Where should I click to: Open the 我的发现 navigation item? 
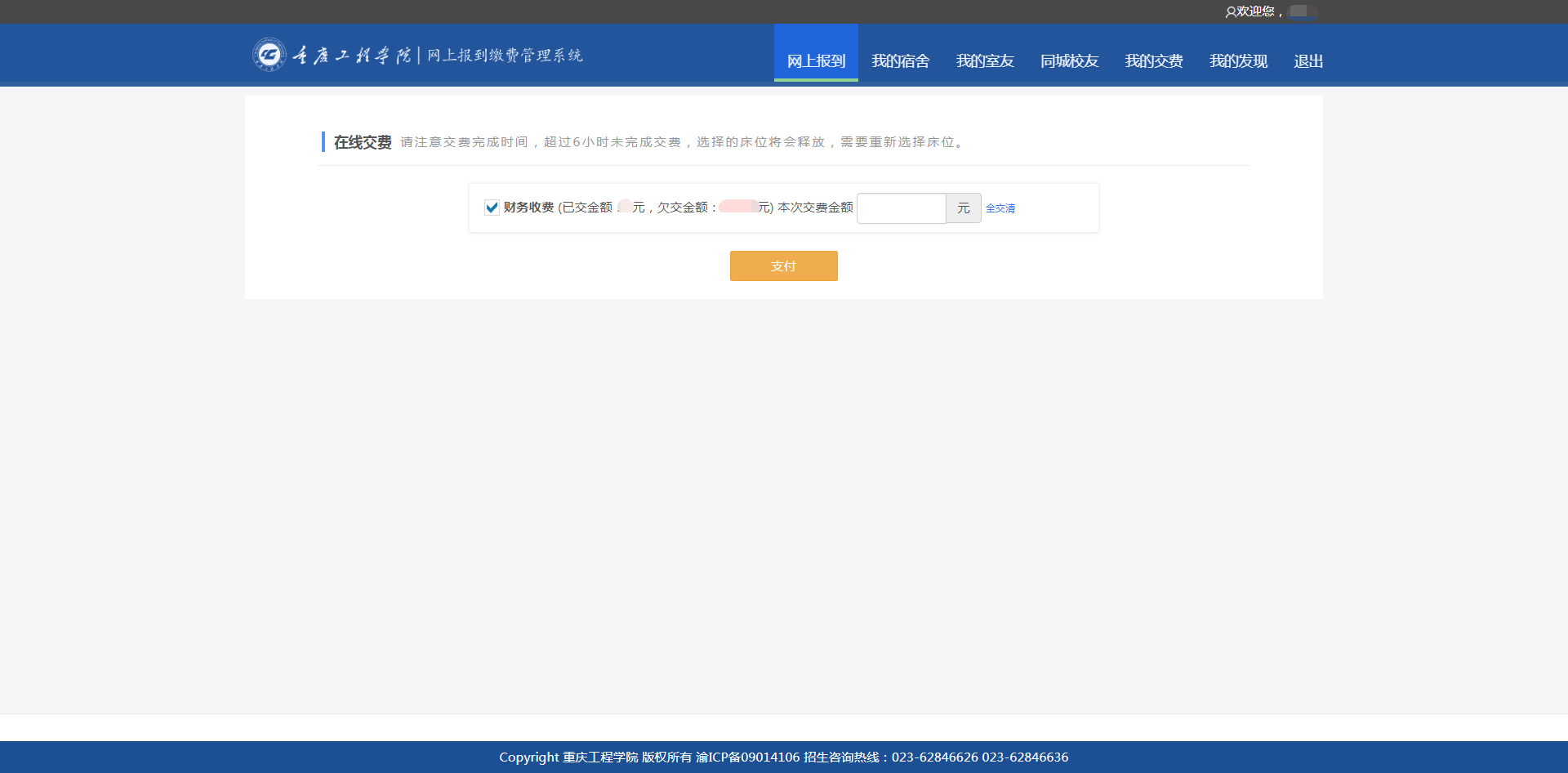click(x=1238, y=60)
